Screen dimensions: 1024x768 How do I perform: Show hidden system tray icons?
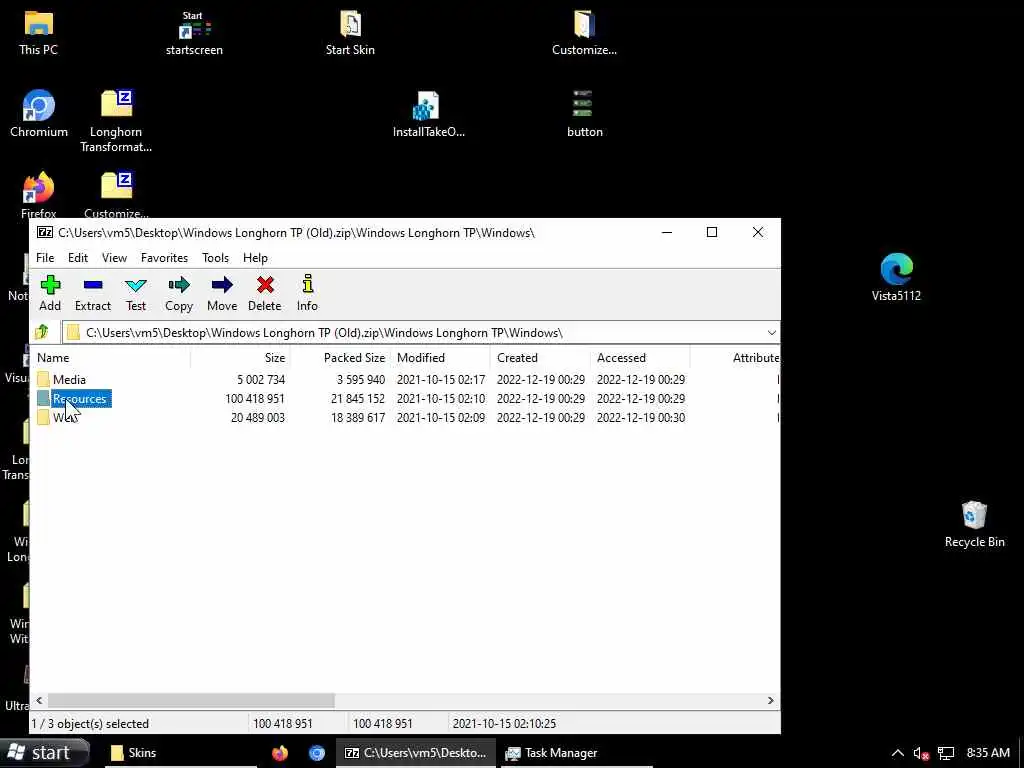[897, 753]
